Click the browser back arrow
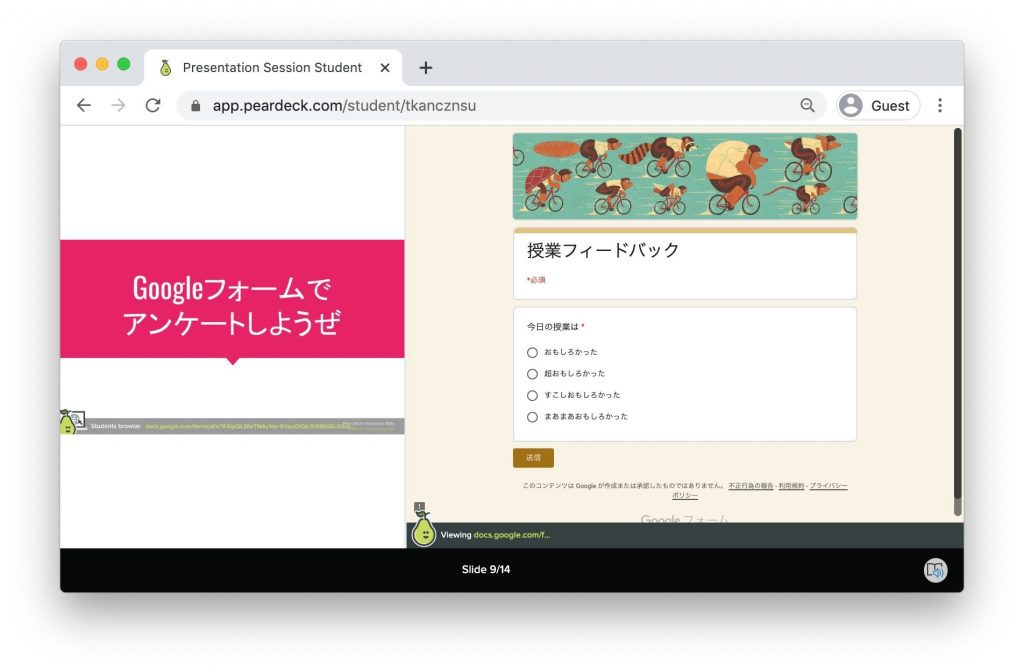Viewport: 1024px width, 672px height. click(x=84, y=105)
